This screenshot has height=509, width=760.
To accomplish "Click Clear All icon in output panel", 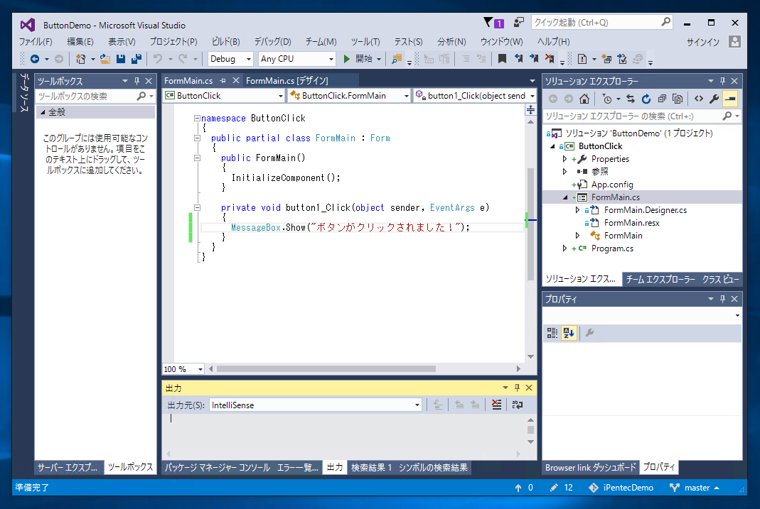I will click(x=496, y=405).
